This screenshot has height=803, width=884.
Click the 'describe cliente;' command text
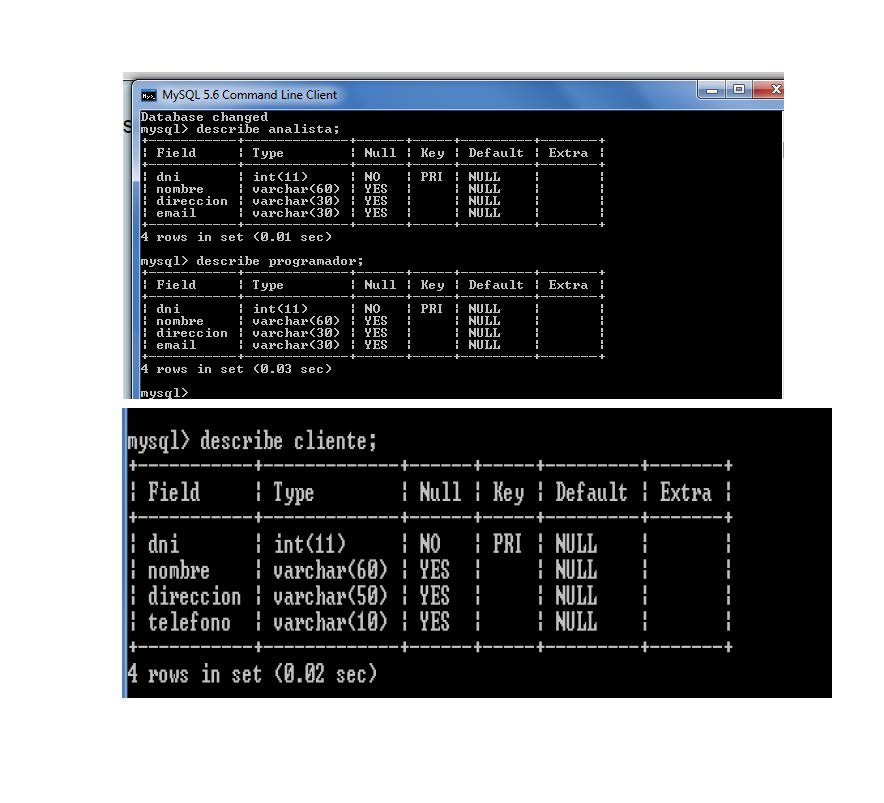point(288,441)
